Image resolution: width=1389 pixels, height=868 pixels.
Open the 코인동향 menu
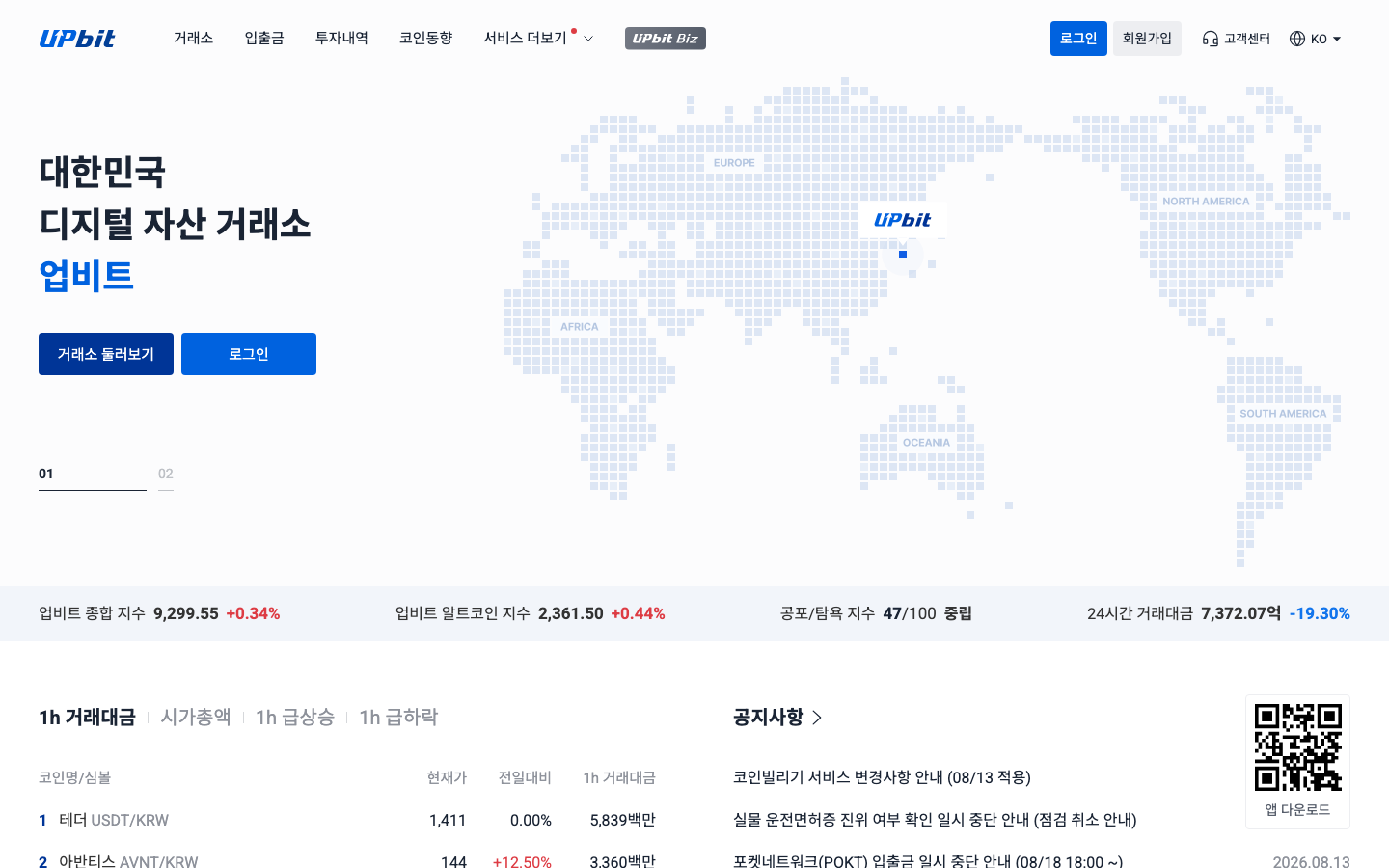[426, 39]
